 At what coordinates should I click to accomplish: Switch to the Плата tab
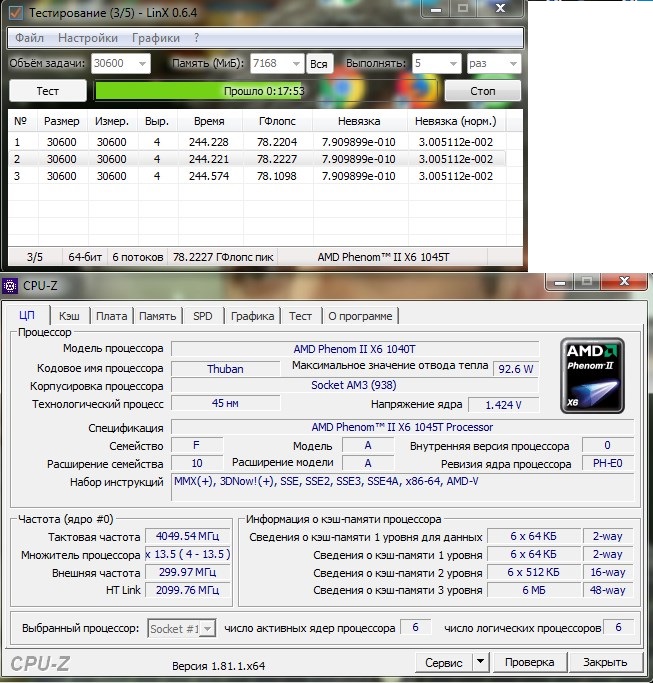pos(112,316)
